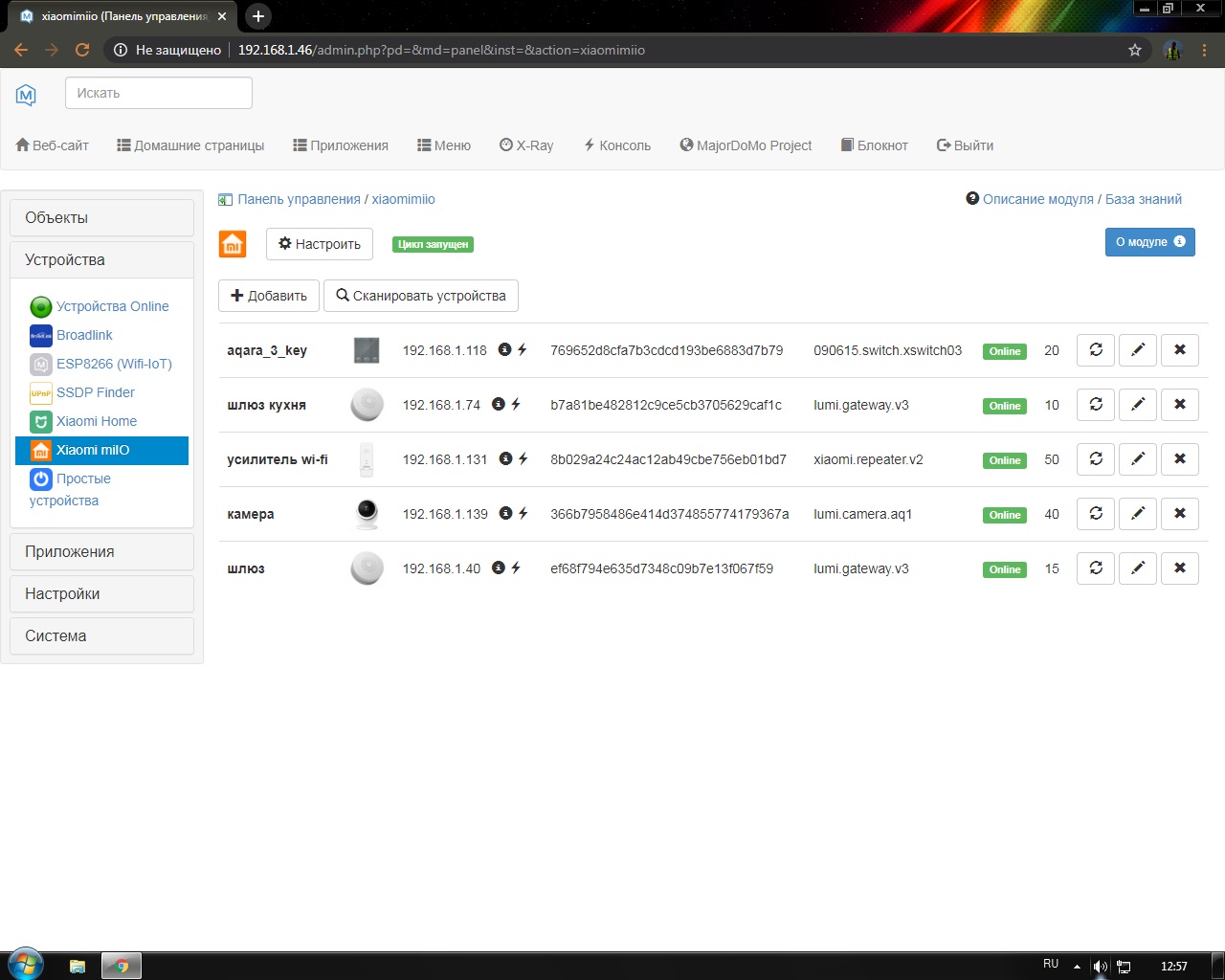
Task: Click lightning icon for 192.168.1.118
Action: click(x=523, y=349)
